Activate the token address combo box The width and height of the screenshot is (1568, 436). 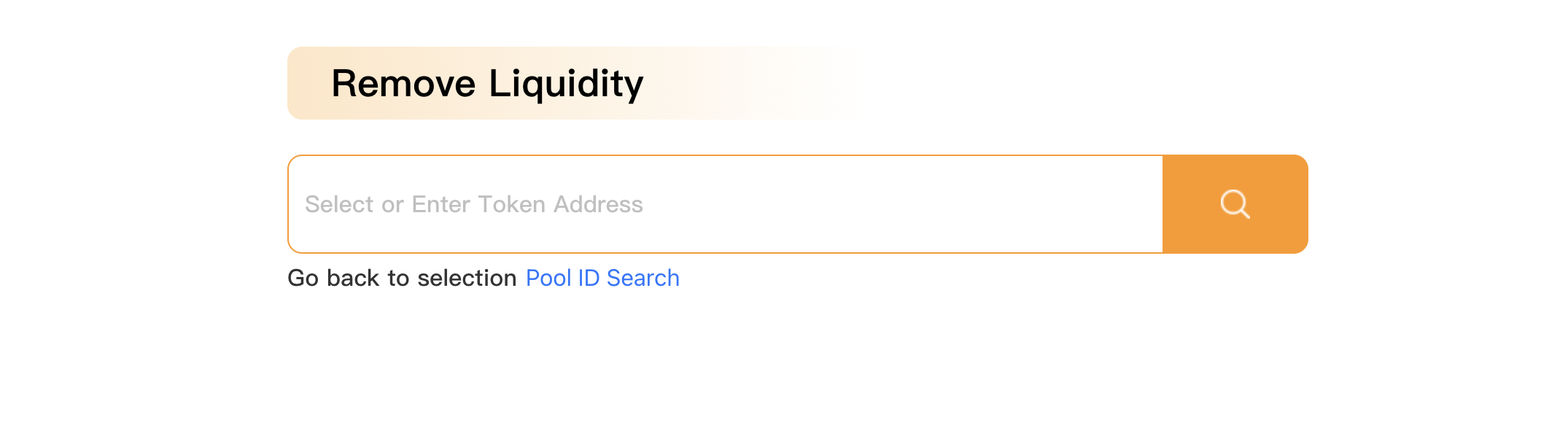click(726, 204)
